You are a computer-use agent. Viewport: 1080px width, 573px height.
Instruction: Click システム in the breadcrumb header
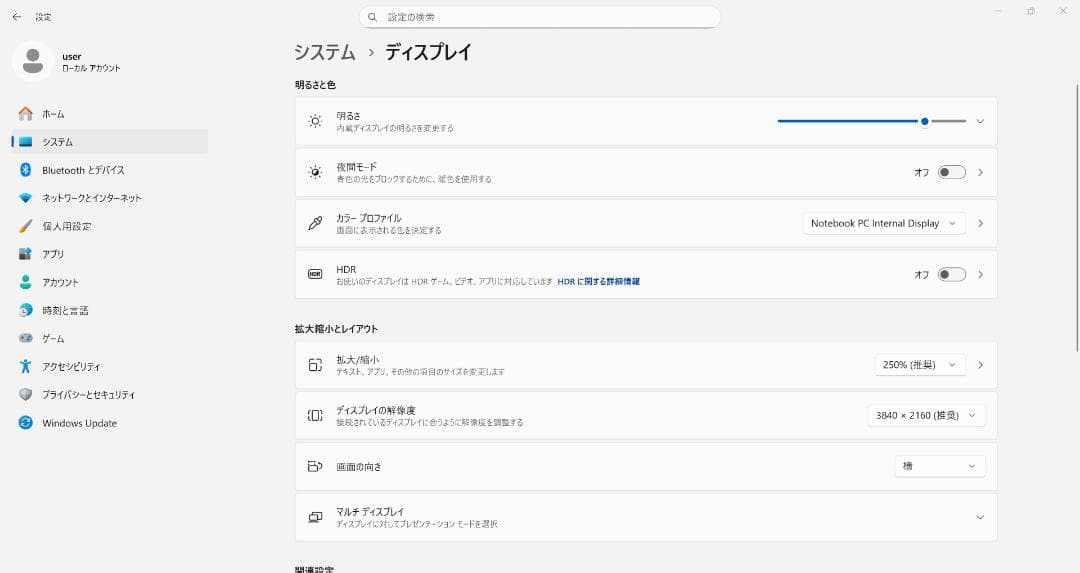(324, 52)
